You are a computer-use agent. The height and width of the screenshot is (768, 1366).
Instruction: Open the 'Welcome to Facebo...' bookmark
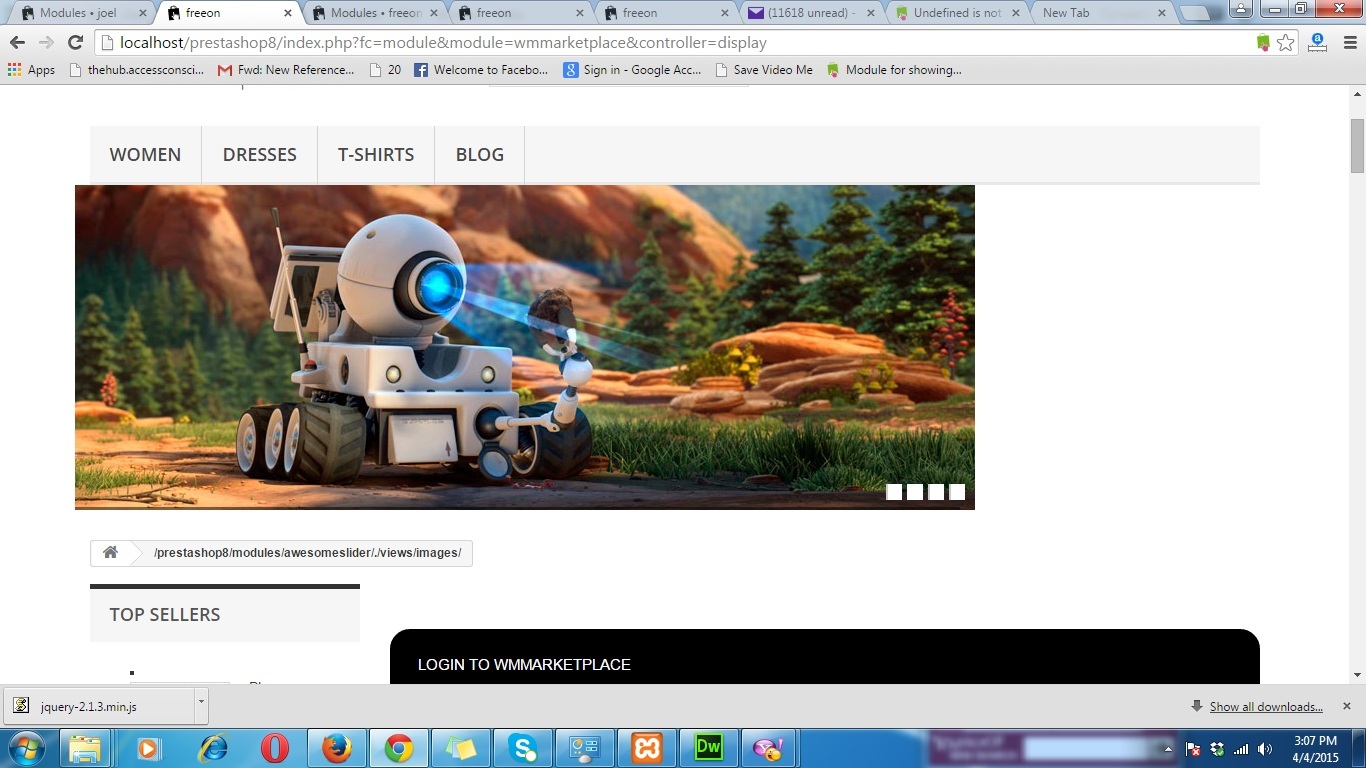[x=481, y=70]
